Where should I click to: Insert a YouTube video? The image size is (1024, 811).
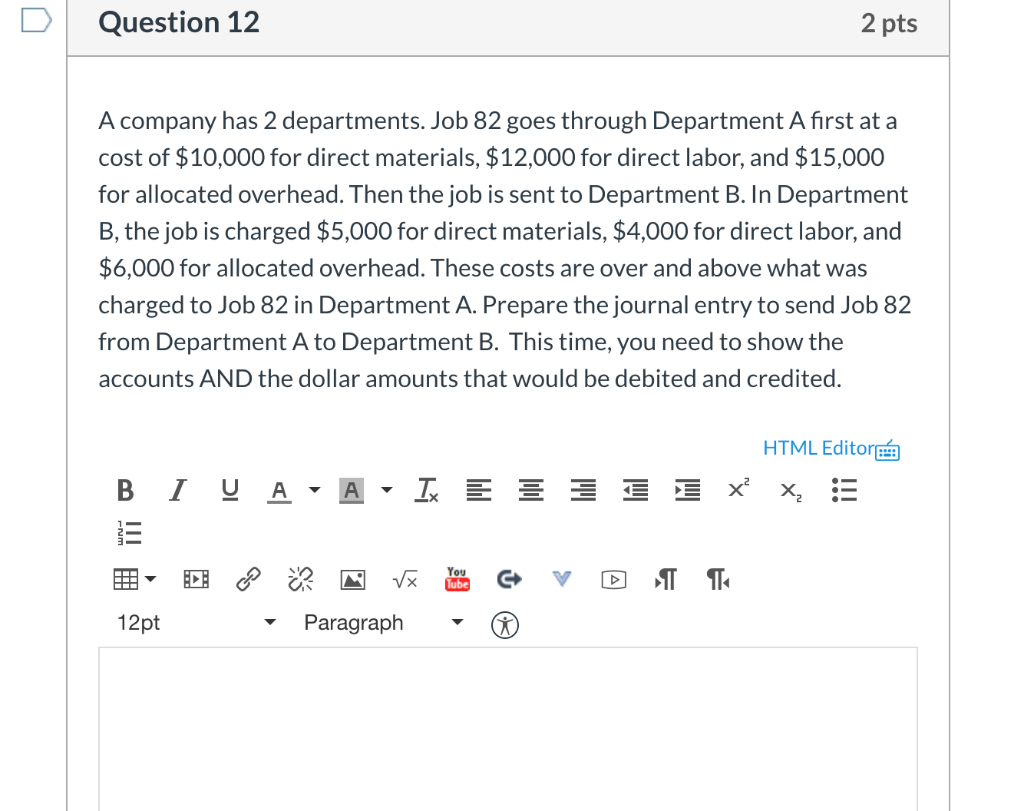click(x=457, y=579)
